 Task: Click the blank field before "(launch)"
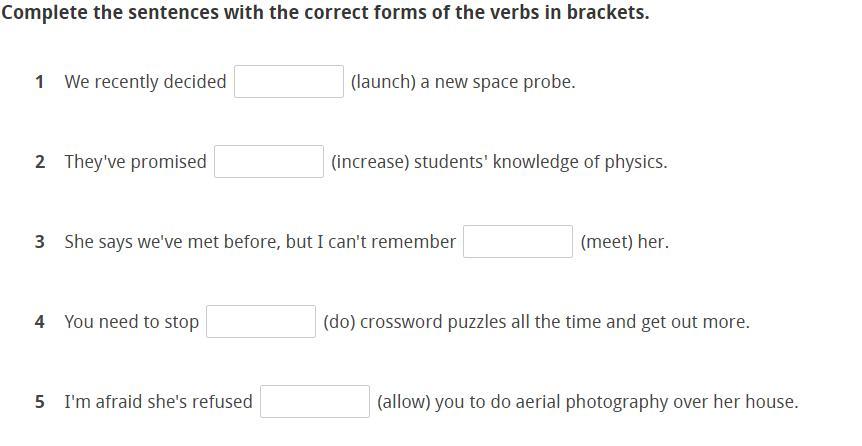(x=289, y=82)
